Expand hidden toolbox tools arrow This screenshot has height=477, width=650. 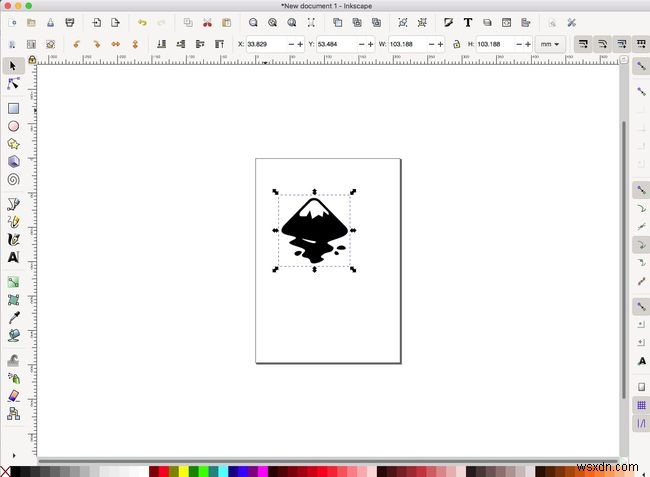tap(14, 455)
